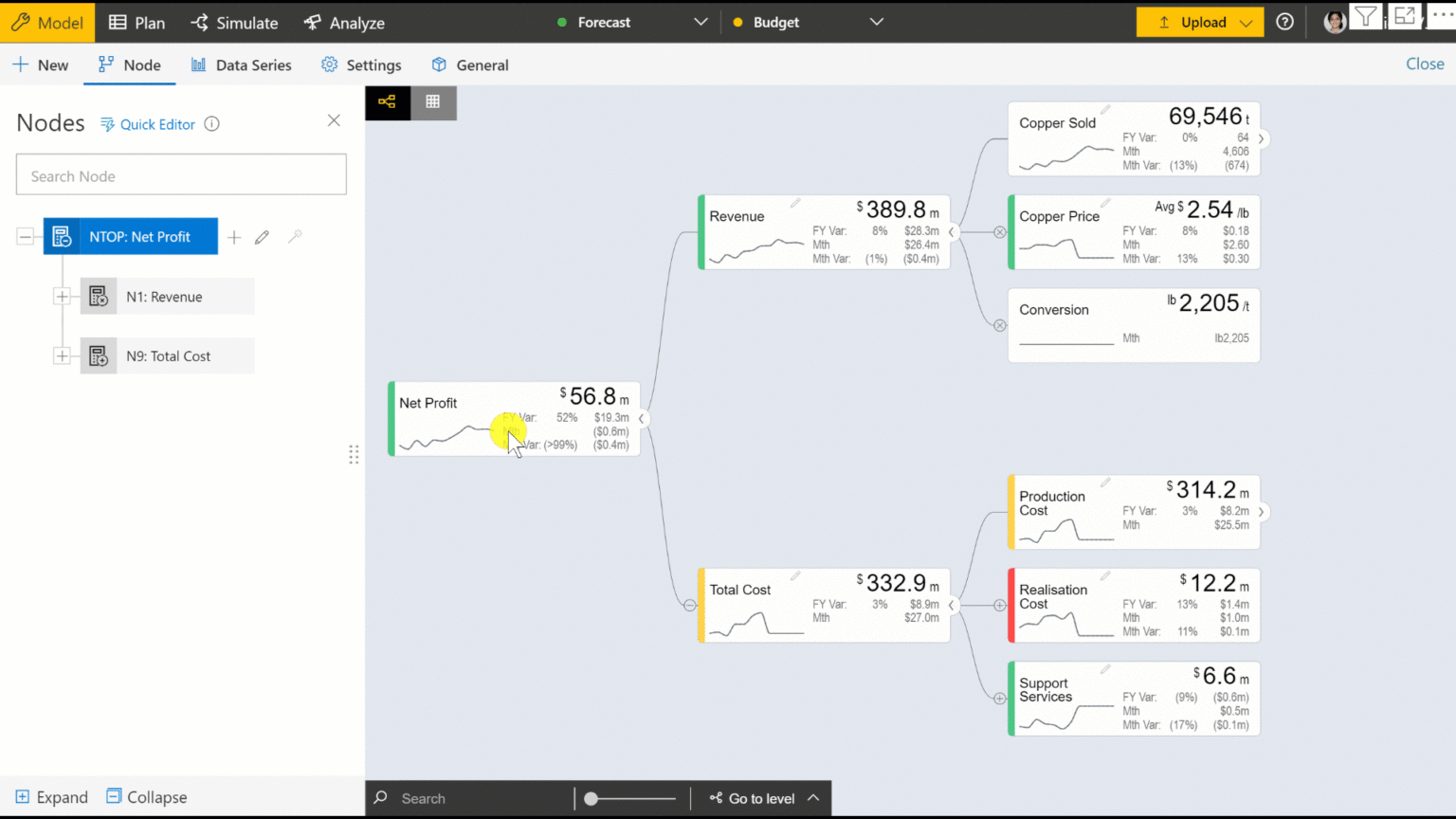Switch to tree diagram view
This screenshot has width=1456, height=819.
[388, 102]
